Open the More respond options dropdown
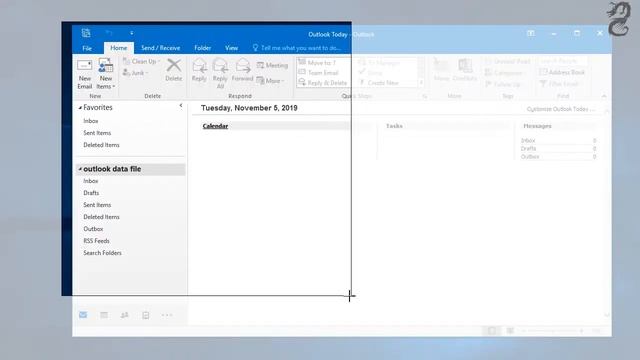The image size is (640, 360). pyautogui.click(x=270, y=81)
